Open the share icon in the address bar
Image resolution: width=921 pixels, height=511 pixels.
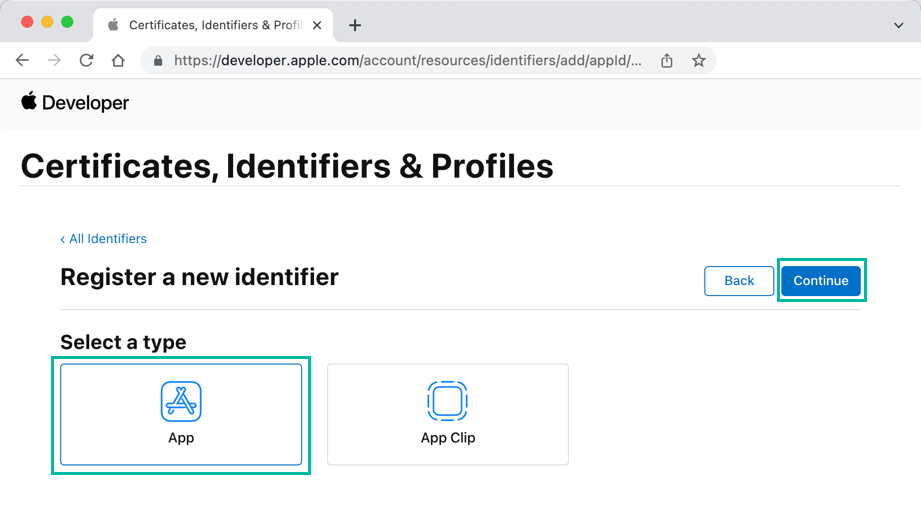(x=667, y=61)
